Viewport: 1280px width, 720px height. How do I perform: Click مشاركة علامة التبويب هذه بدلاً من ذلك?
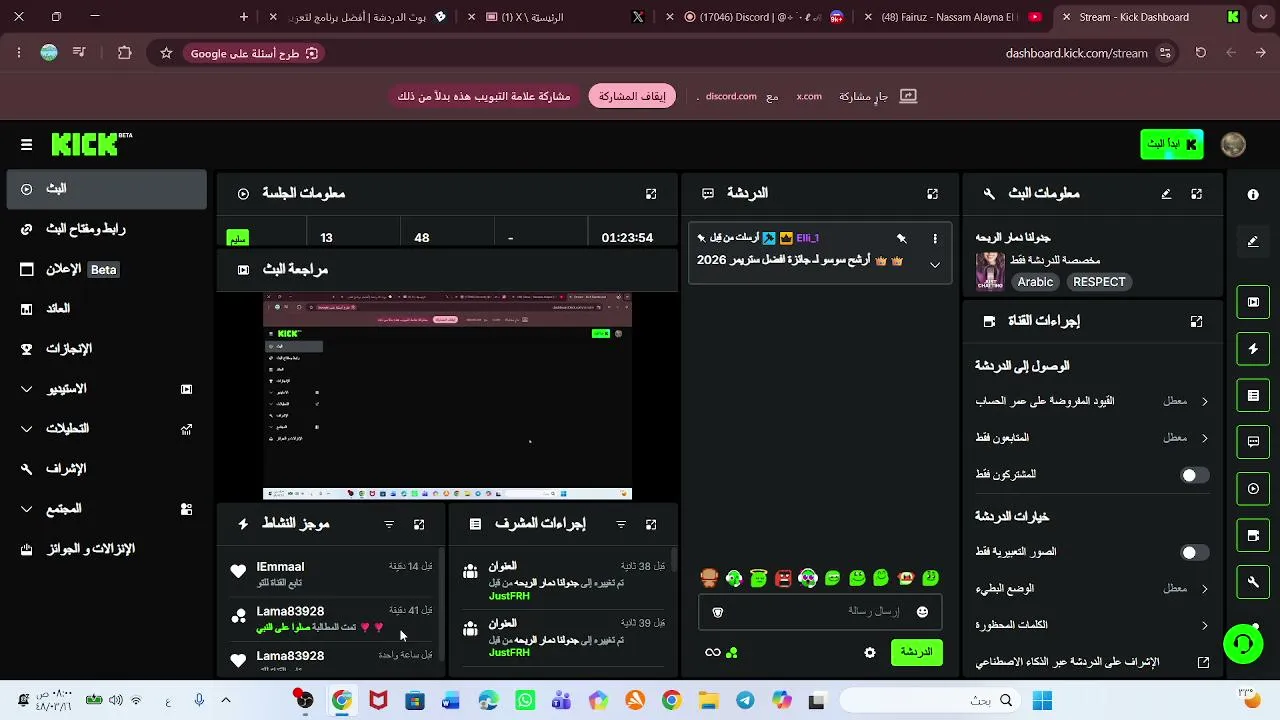(484, 96)
